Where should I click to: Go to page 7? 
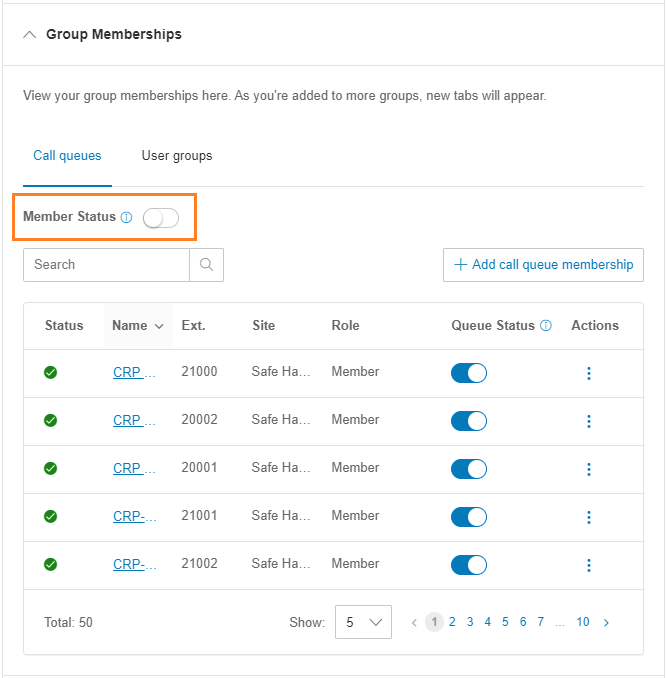(x=540, y=622)
